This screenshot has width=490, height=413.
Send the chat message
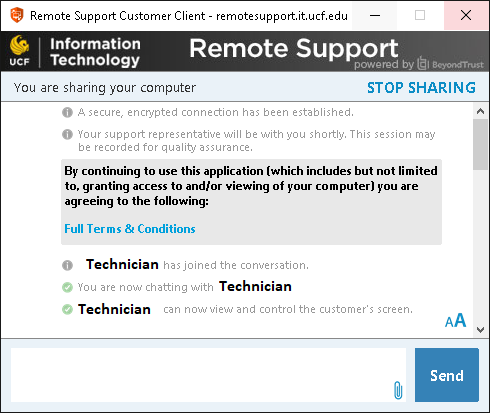pos(447,375)
